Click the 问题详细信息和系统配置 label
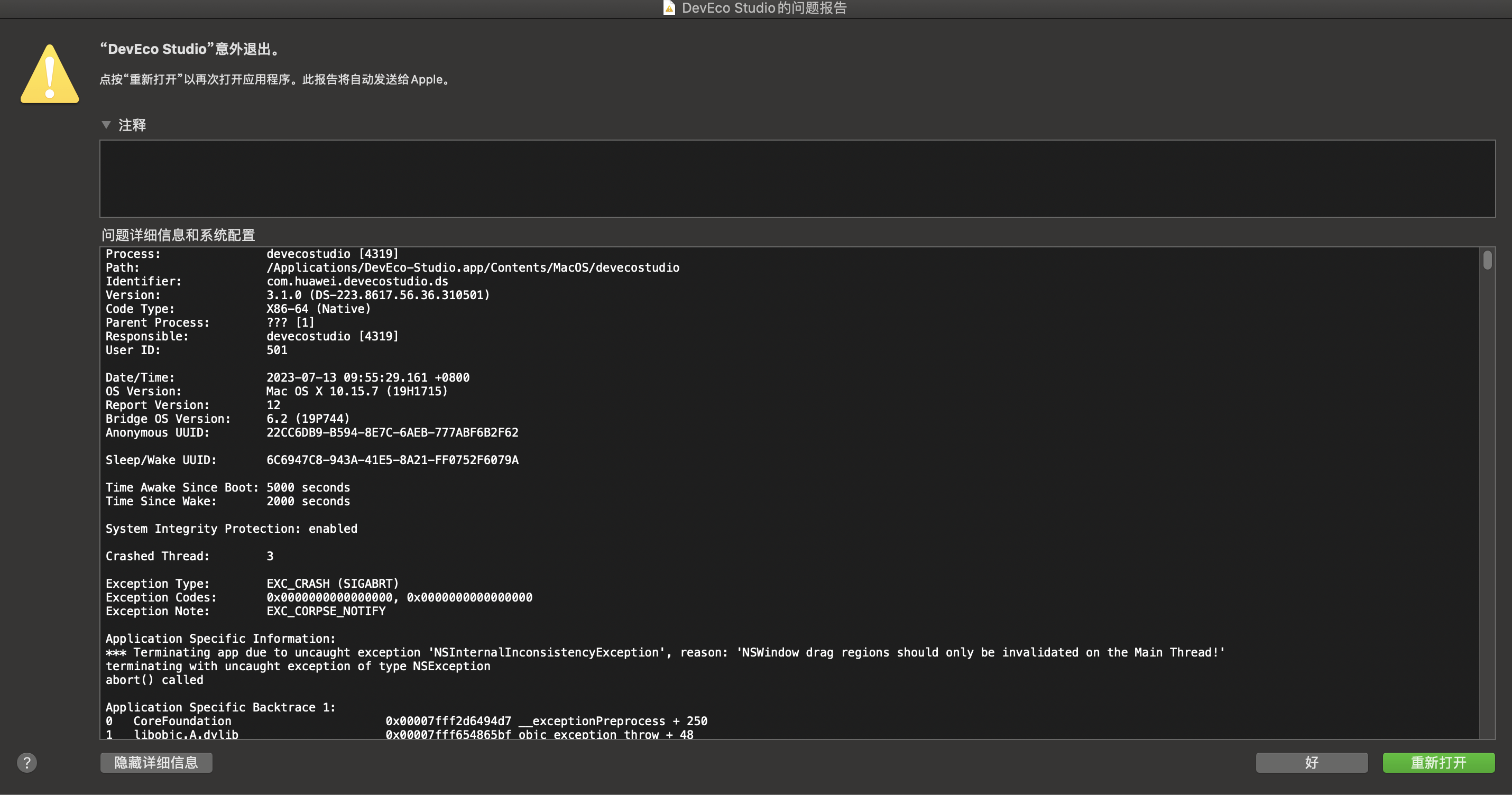The height and width of the screenshot is (795, 1512). coord(179,235)
